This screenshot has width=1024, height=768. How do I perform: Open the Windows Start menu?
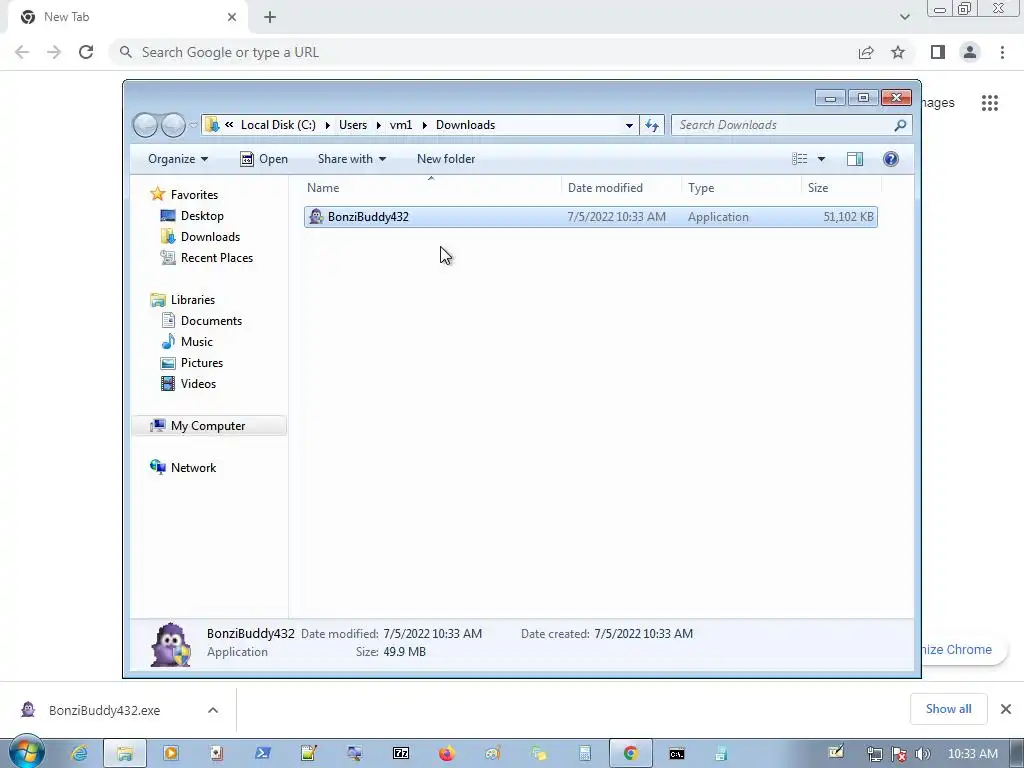click(26, 753)
